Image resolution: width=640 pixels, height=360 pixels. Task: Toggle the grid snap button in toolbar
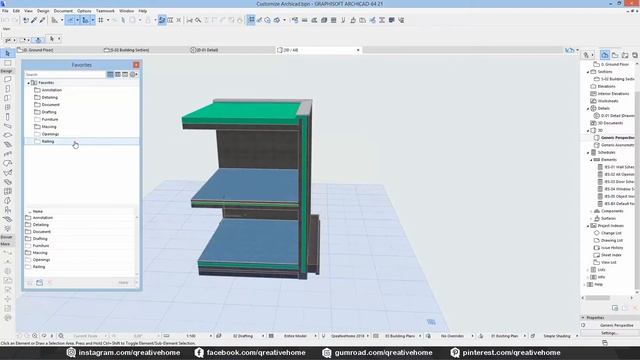click(100, 20)
